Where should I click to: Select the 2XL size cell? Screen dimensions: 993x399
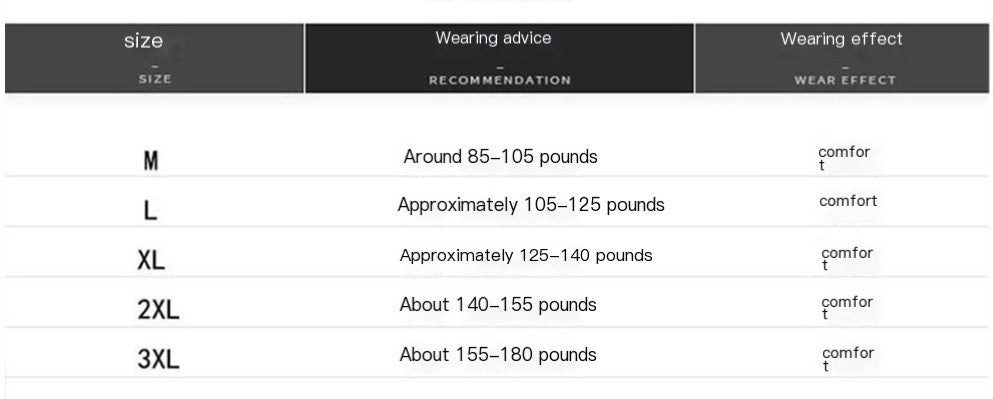[158, 310]
